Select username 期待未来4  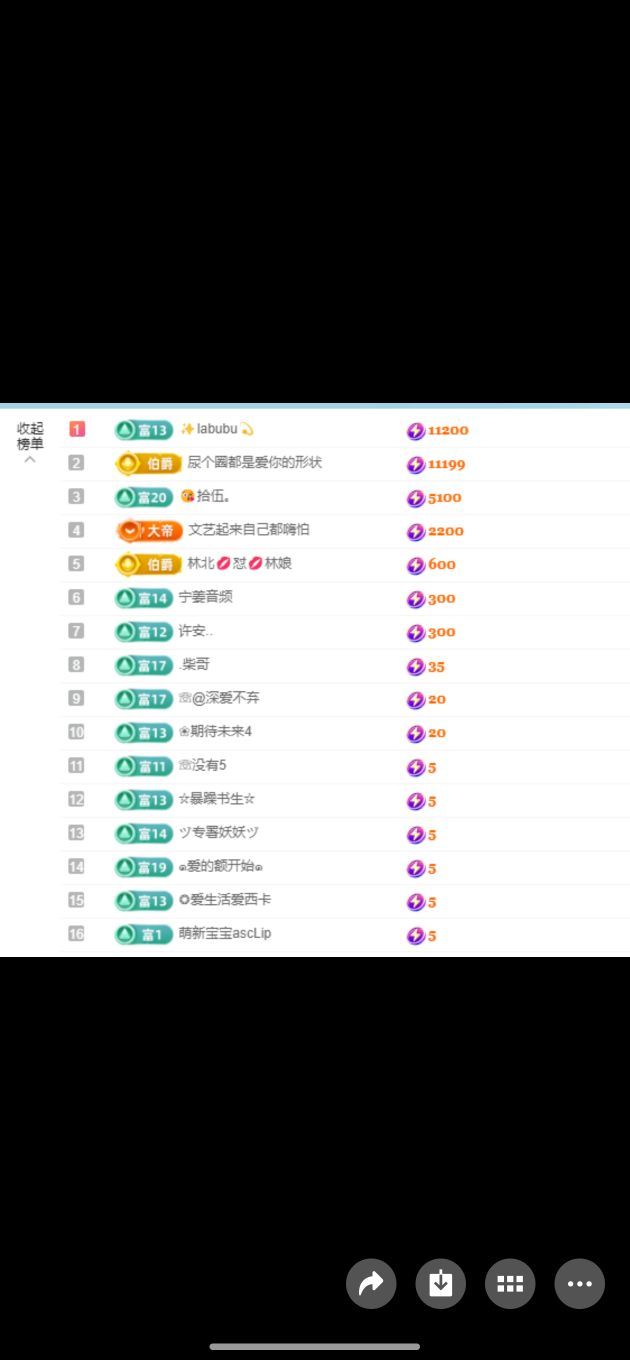(x=221, y=732)
